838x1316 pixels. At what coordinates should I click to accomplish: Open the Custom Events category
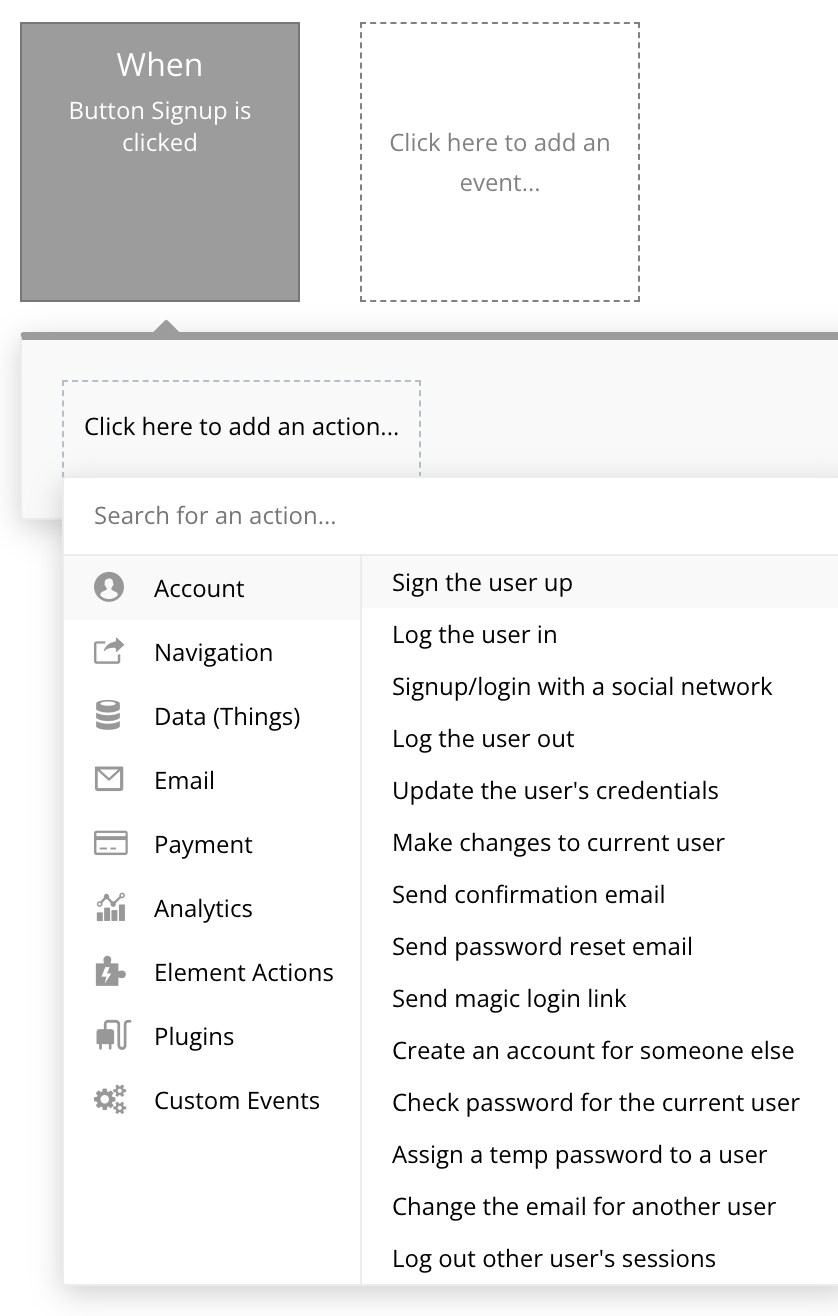[212, 1100]
